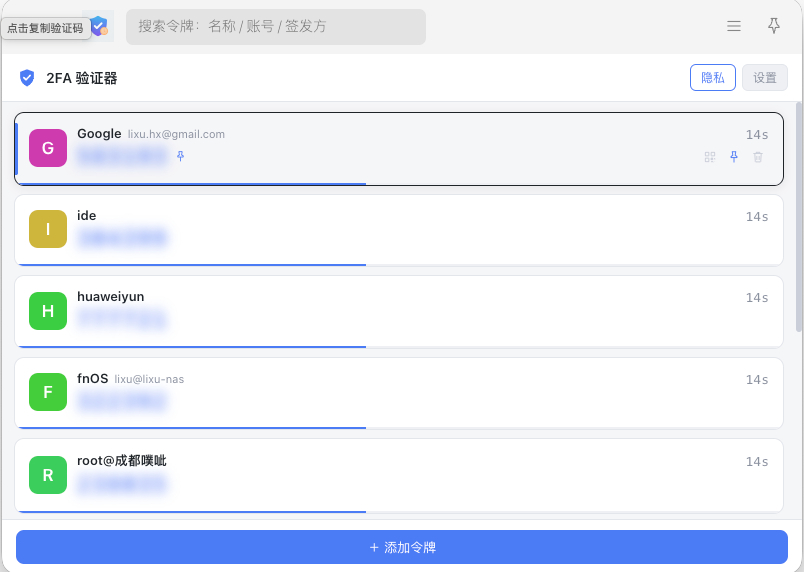804x572 pixels.
Task: Toggle the pin action icon on the Google row
Action: pos(734,157)
